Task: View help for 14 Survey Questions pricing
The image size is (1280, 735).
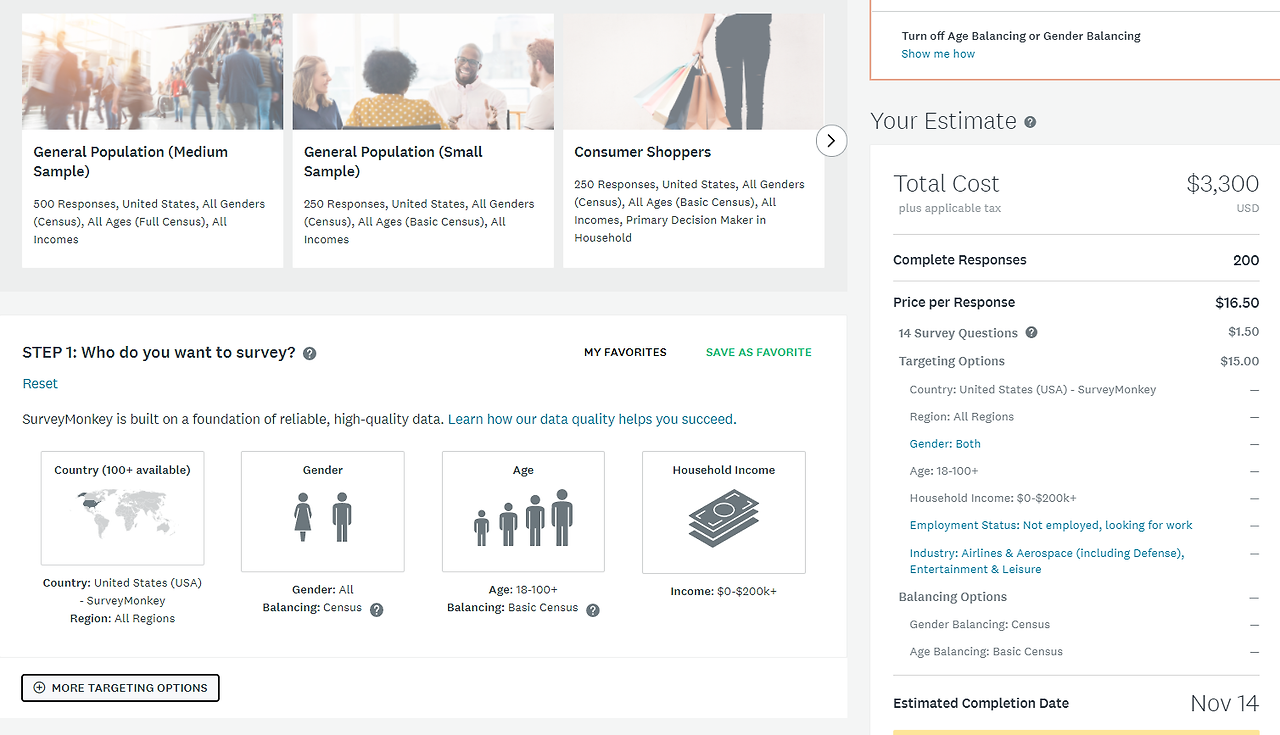Action: pos(1031,332)
